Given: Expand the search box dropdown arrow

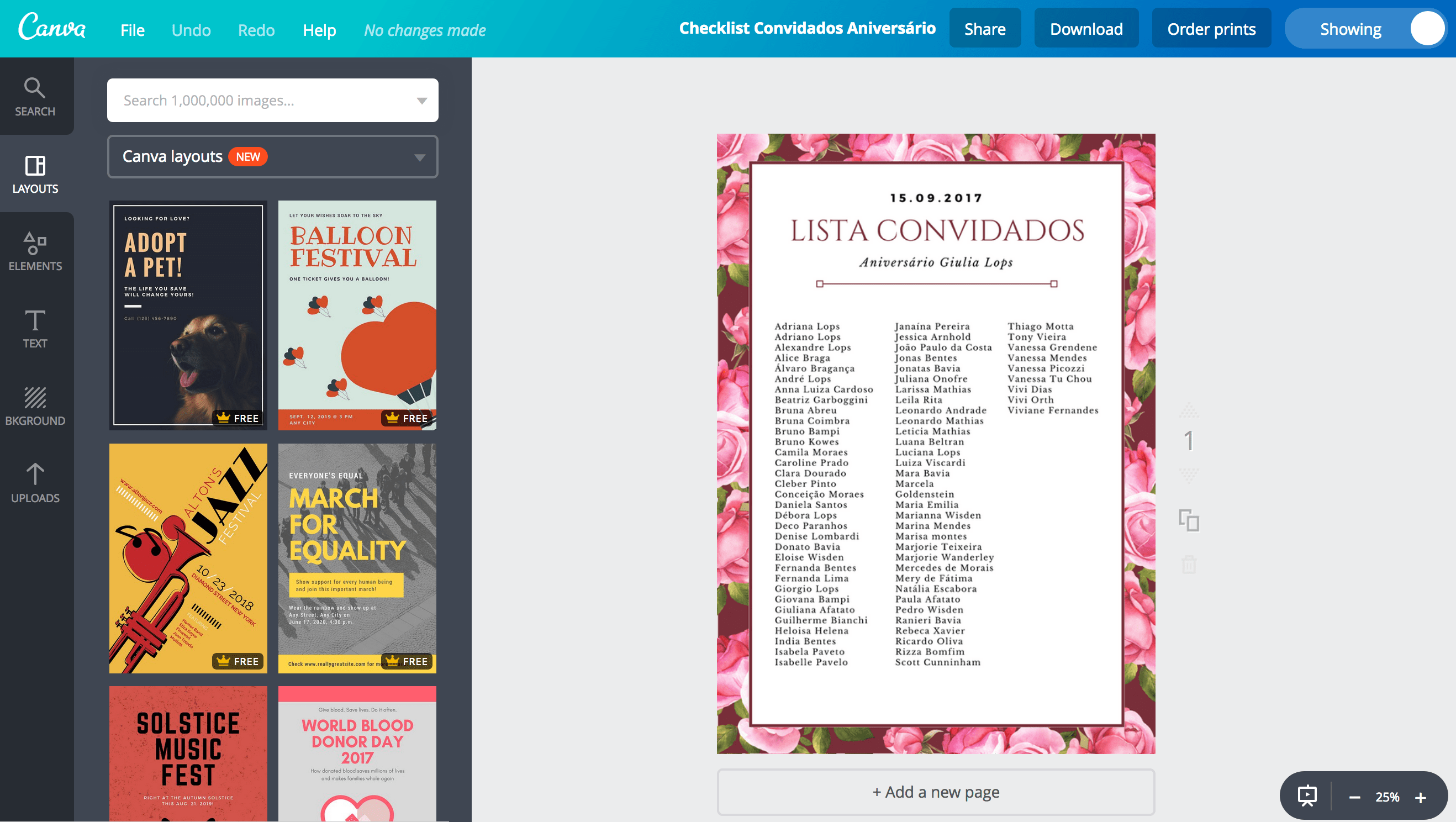Looking at the screenshot, I should click(x=421, y=101).
